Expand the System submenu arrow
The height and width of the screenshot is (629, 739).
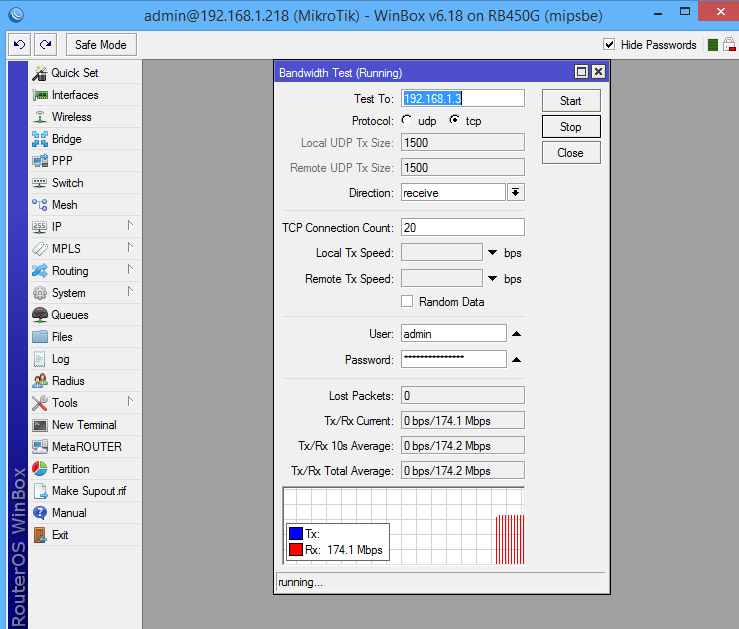130,292
